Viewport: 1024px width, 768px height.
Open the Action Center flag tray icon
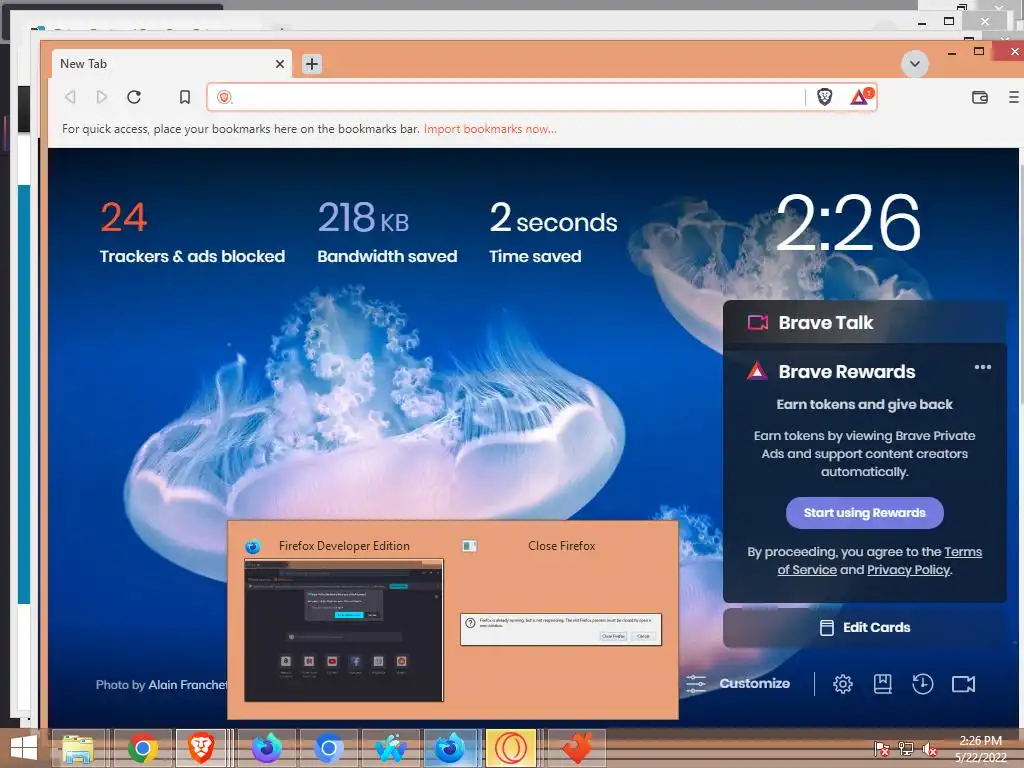(881, 748)
